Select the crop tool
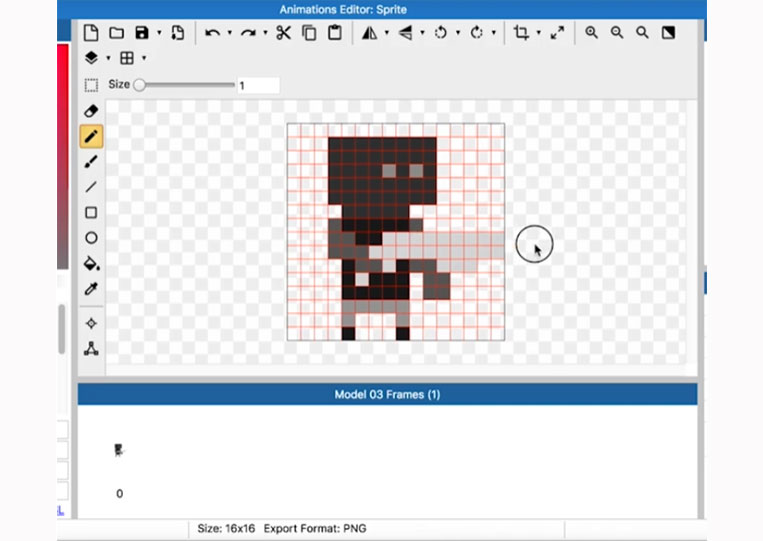This screenshot has height=541, width=763. point(521,33)
